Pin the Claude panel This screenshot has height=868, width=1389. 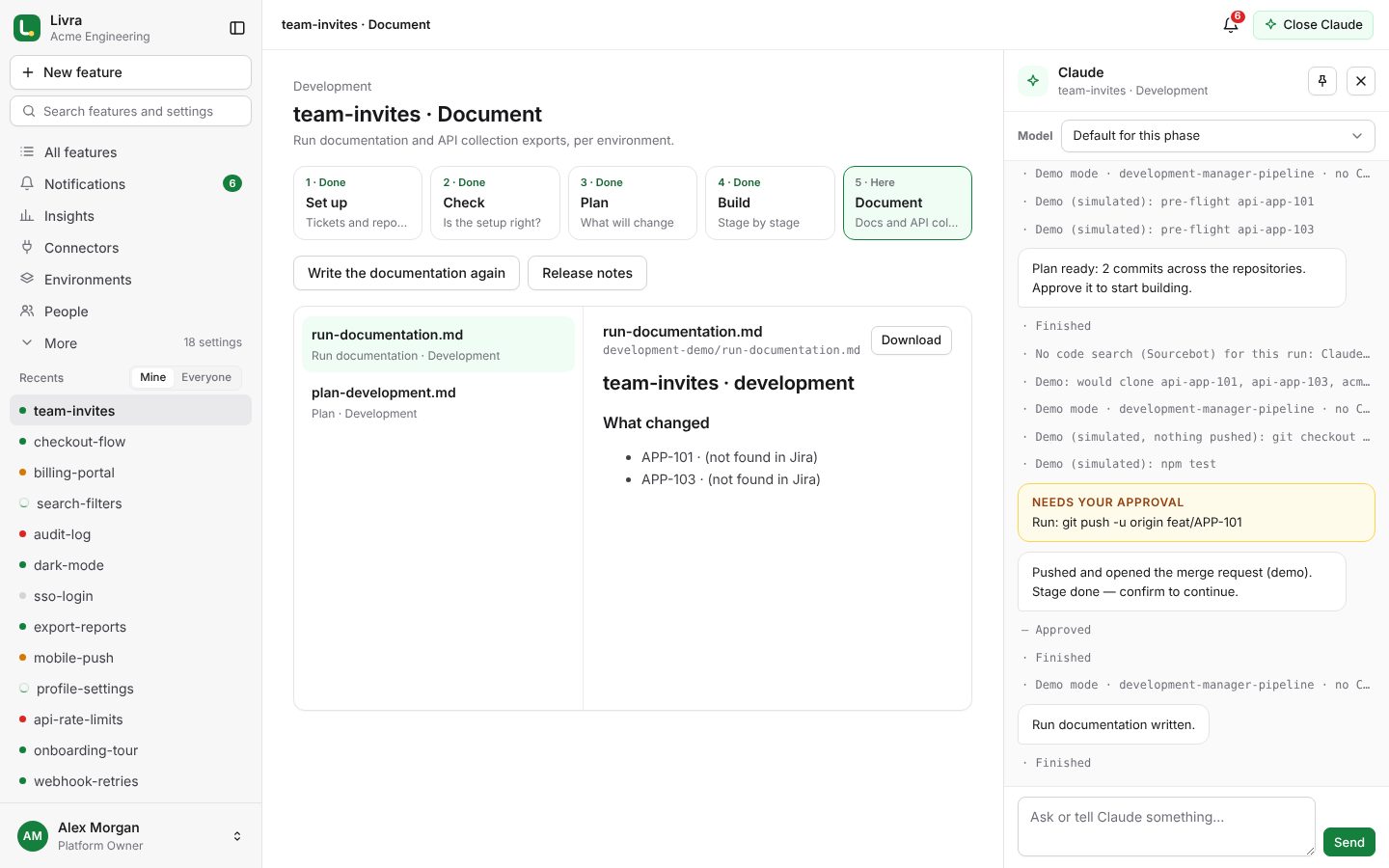(1322, 81)
